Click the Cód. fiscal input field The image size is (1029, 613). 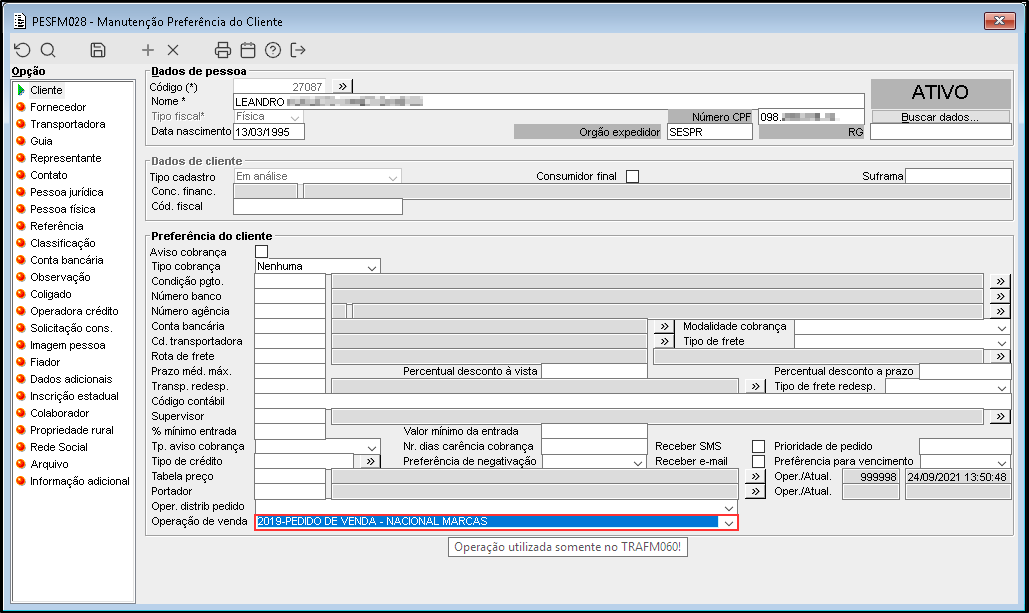[318, 206]
